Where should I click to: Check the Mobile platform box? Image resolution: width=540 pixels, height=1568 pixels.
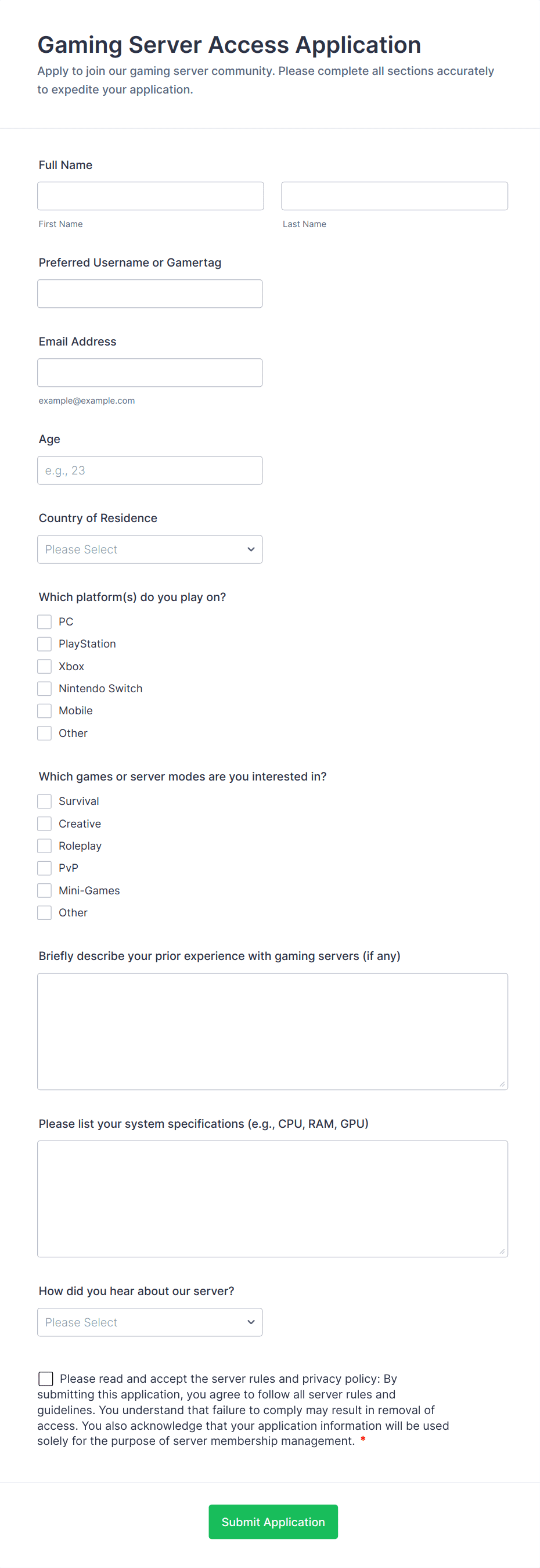pos(45,710)
